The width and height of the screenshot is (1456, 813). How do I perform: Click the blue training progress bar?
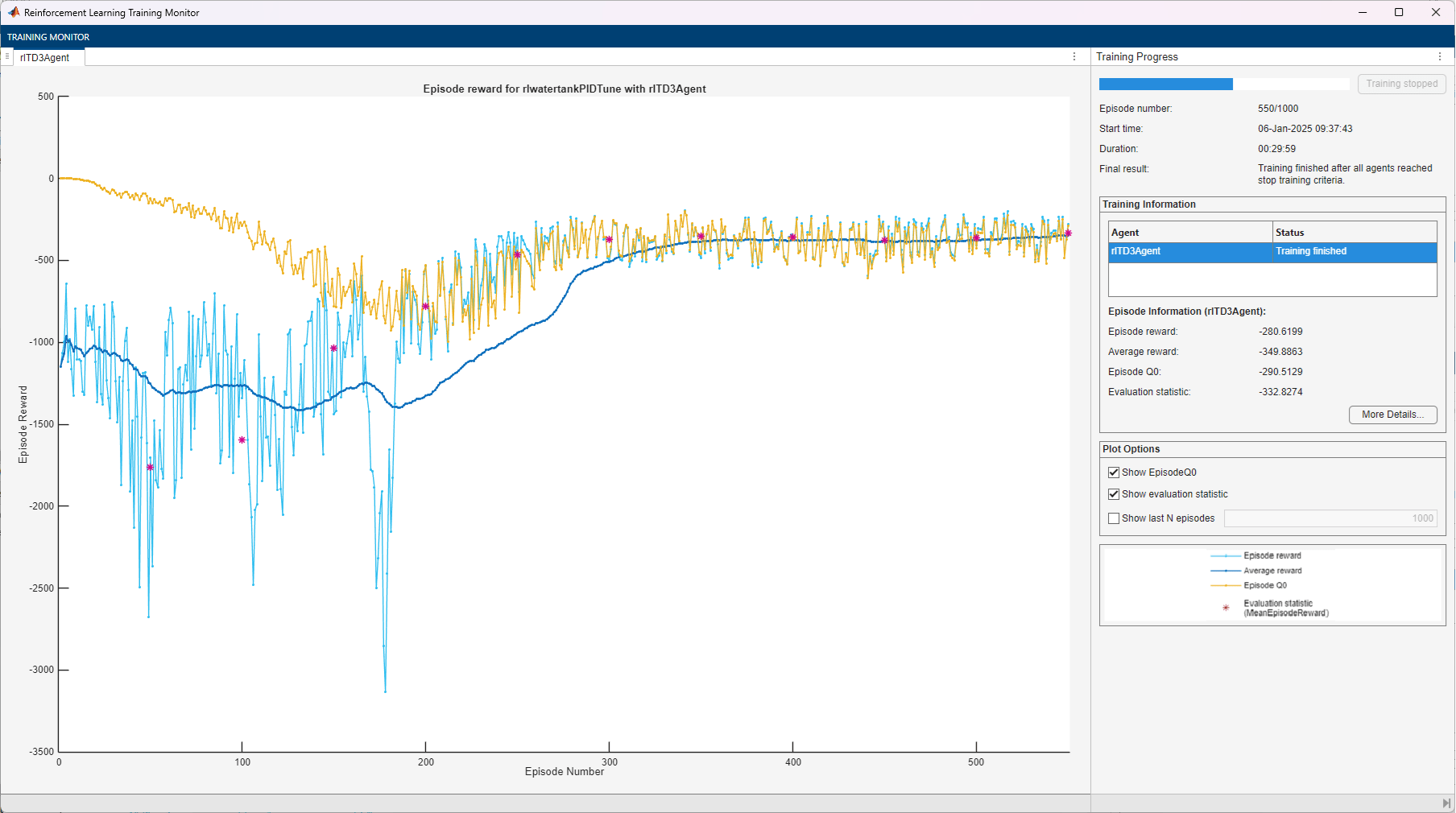(1165, 85)
